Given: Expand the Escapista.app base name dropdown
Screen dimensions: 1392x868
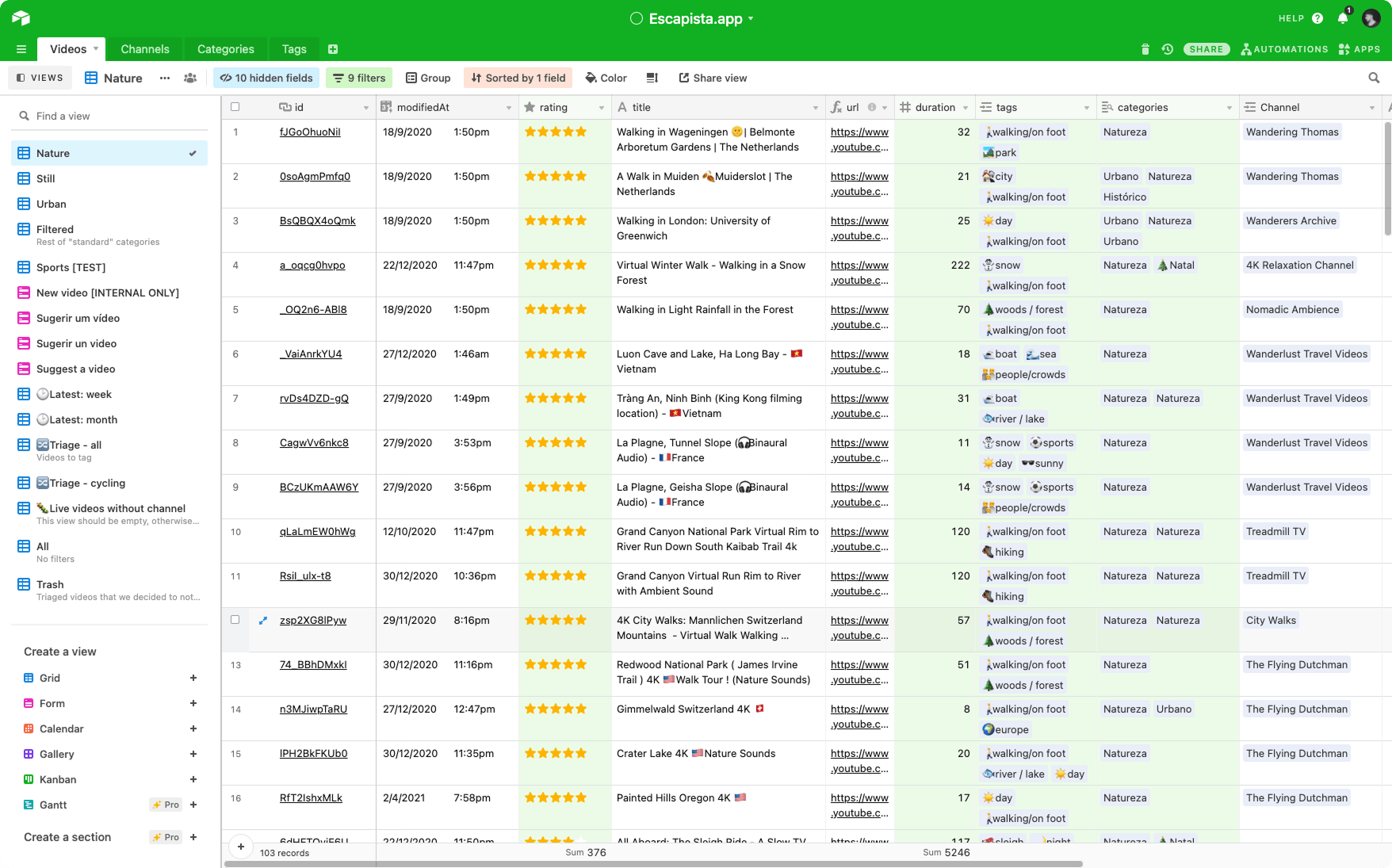Looking at the screenshot, I should (x=751, y=18).
